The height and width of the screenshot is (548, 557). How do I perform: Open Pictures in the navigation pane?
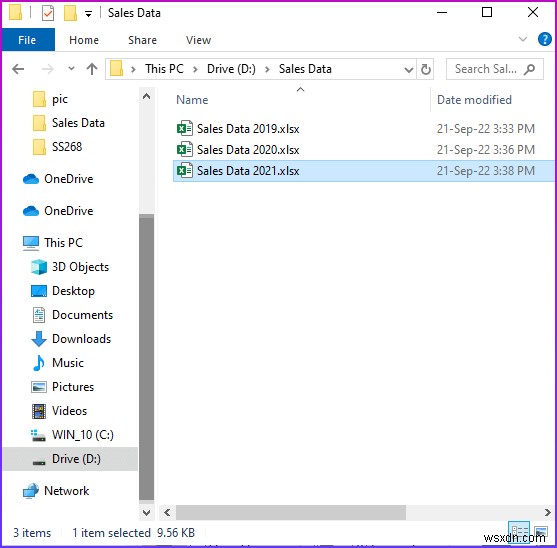73,387
